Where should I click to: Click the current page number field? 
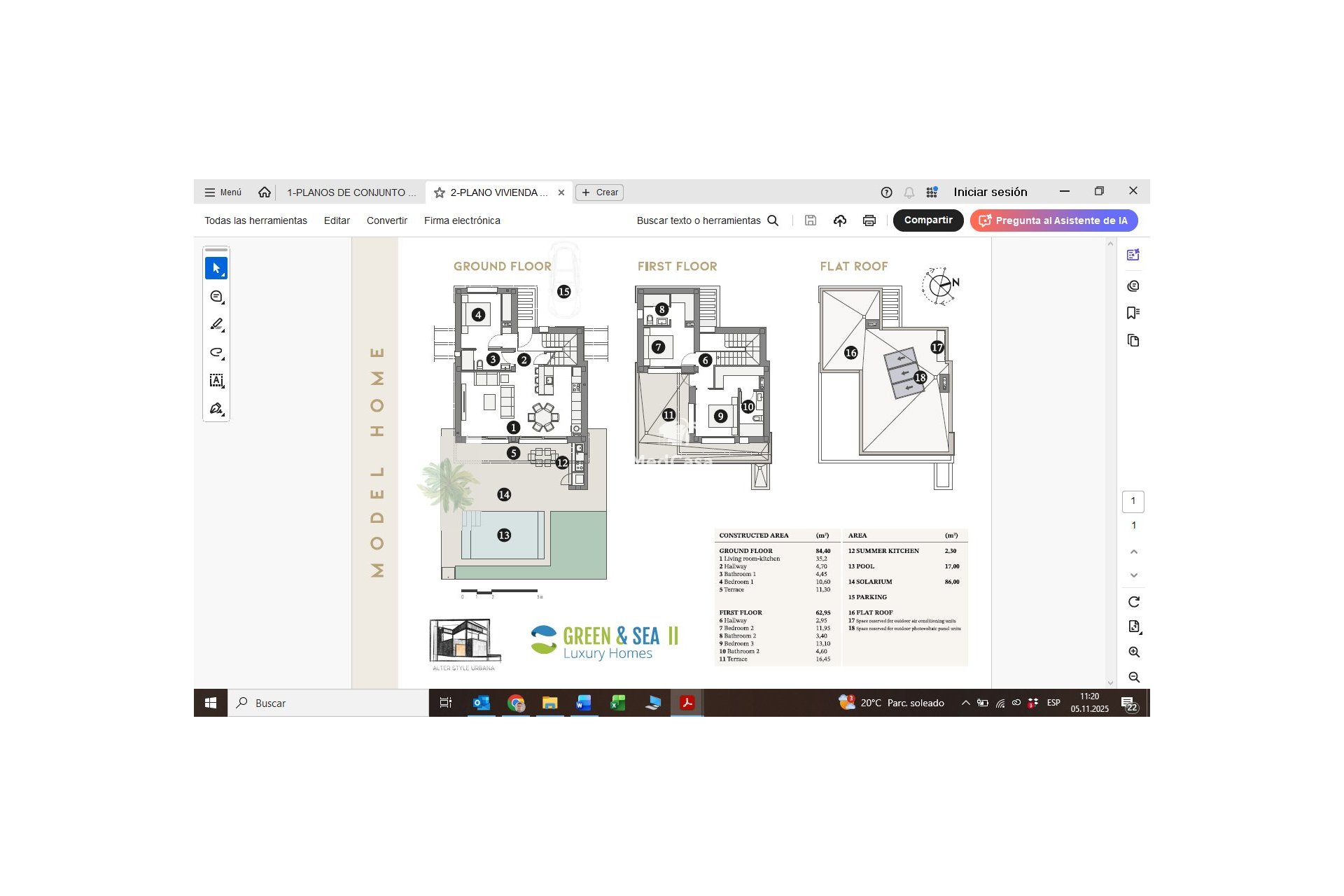click(1133, 501)
